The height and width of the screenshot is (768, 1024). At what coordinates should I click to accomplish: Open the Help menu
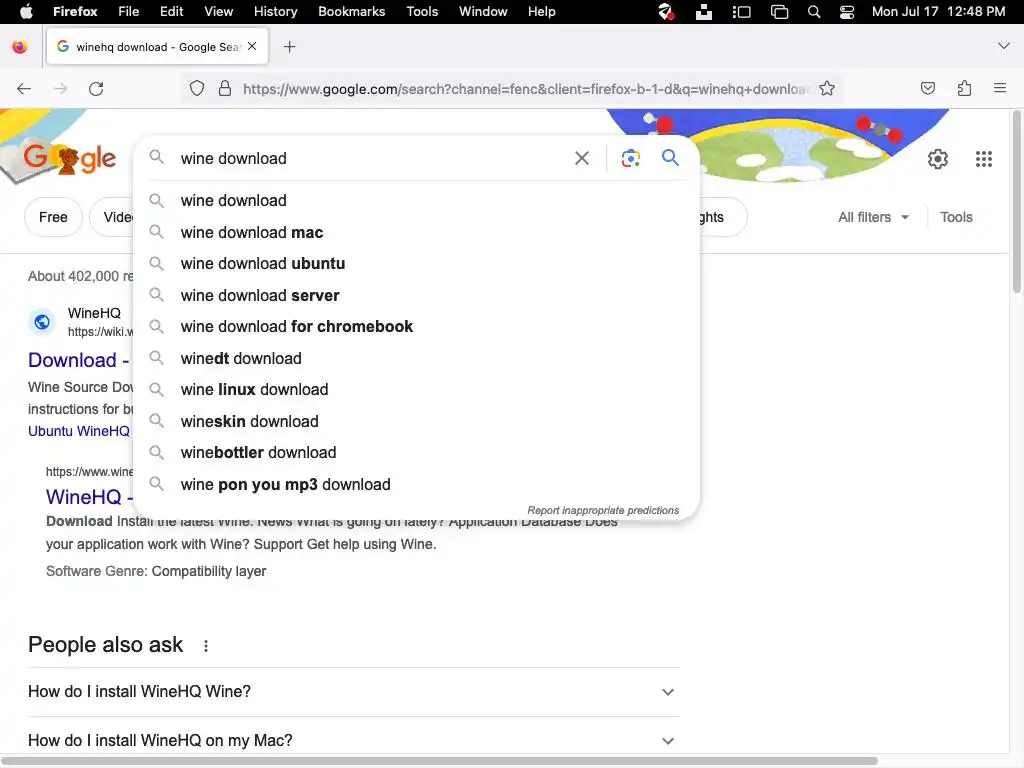[541, 12]
